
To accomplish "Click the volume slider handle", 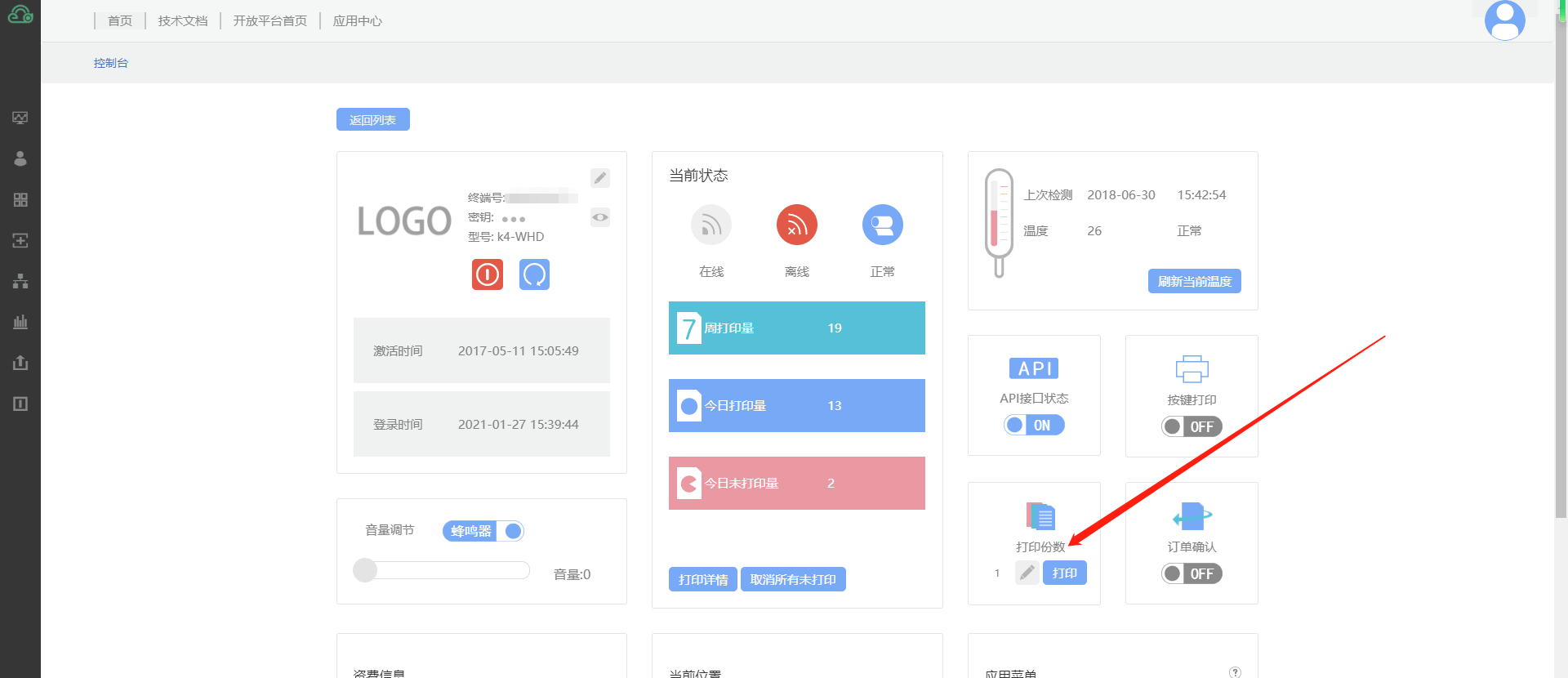I will pyautogui.click(x=365, y=570).
